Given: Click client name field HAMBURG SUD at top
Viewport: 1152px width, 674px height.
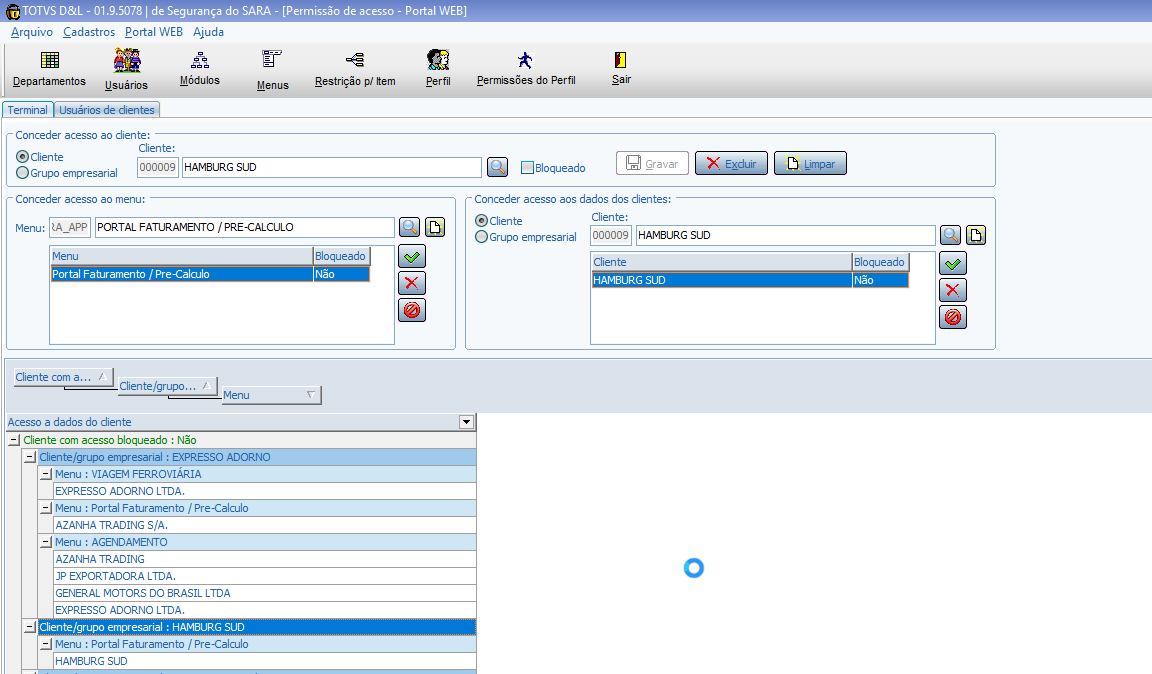Looking at the screenshot, I should 331,167.
